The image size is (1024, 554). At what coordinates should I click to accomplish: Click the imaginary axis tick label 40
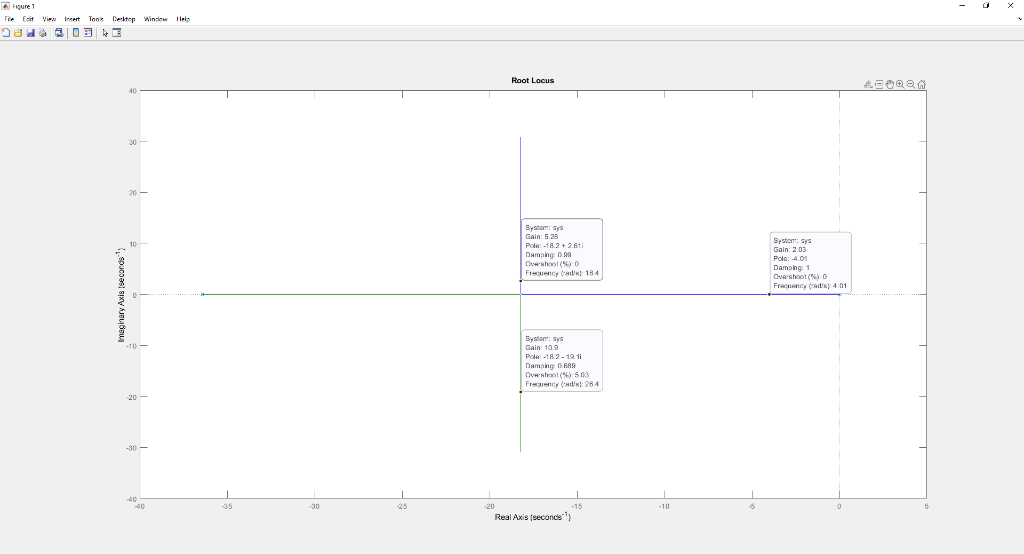click(133, 91)
